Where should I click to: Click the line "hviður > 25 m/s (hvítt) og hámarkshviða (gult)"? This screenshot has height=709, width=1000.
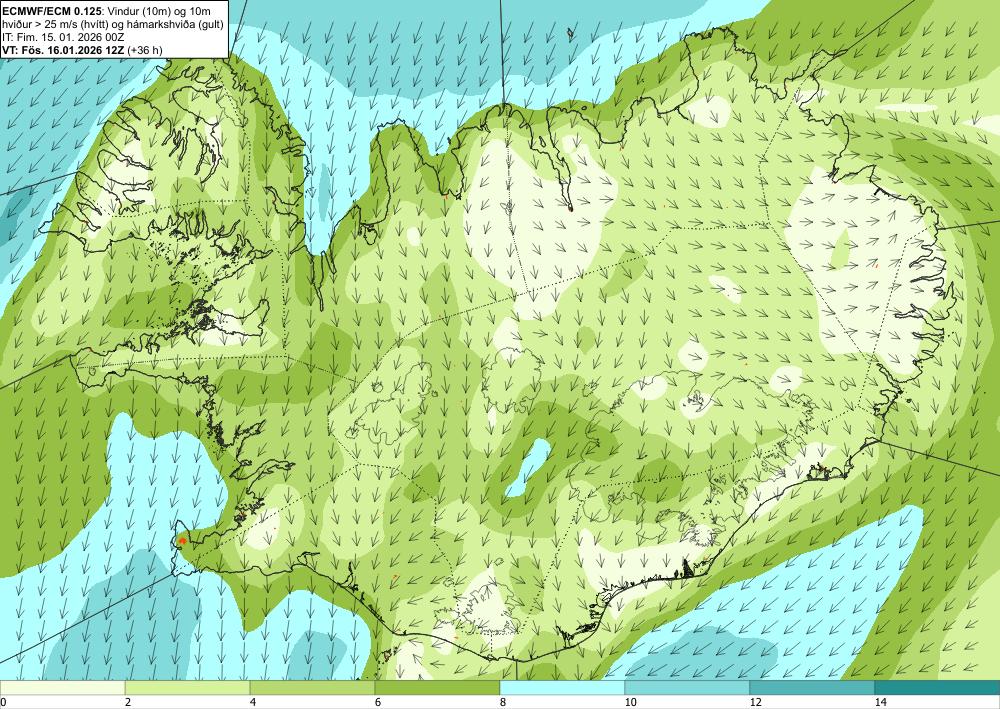point(112,24)
